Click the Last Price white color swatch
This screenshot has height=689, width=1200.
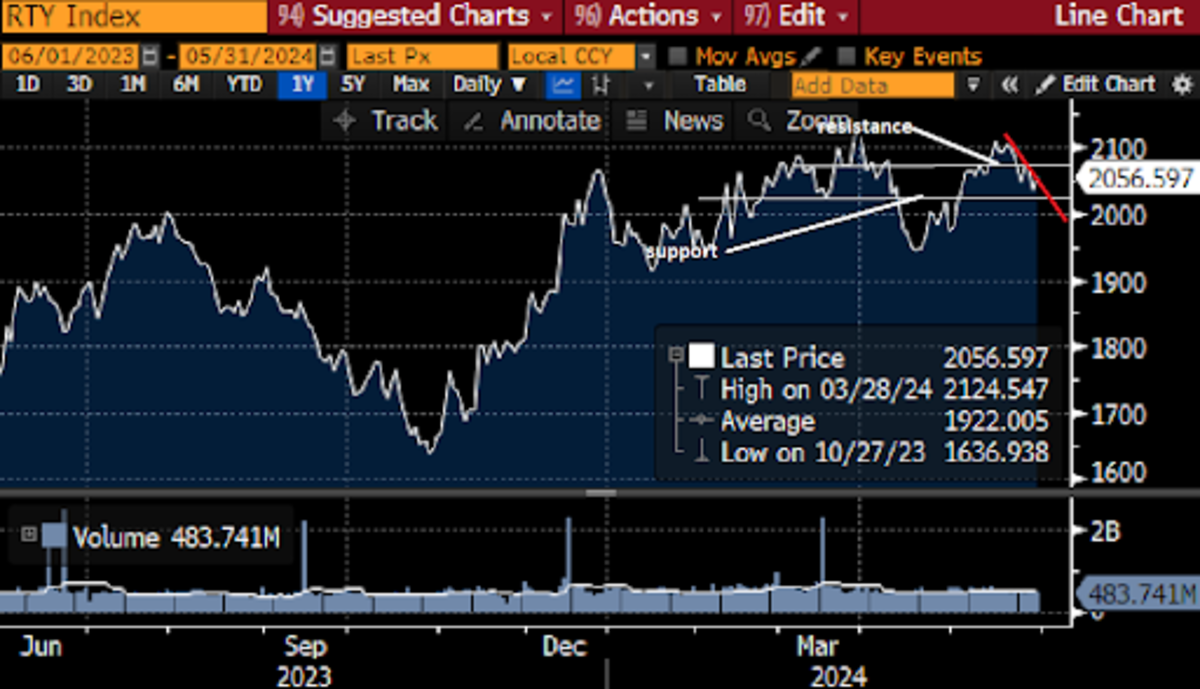click(702, 357)
